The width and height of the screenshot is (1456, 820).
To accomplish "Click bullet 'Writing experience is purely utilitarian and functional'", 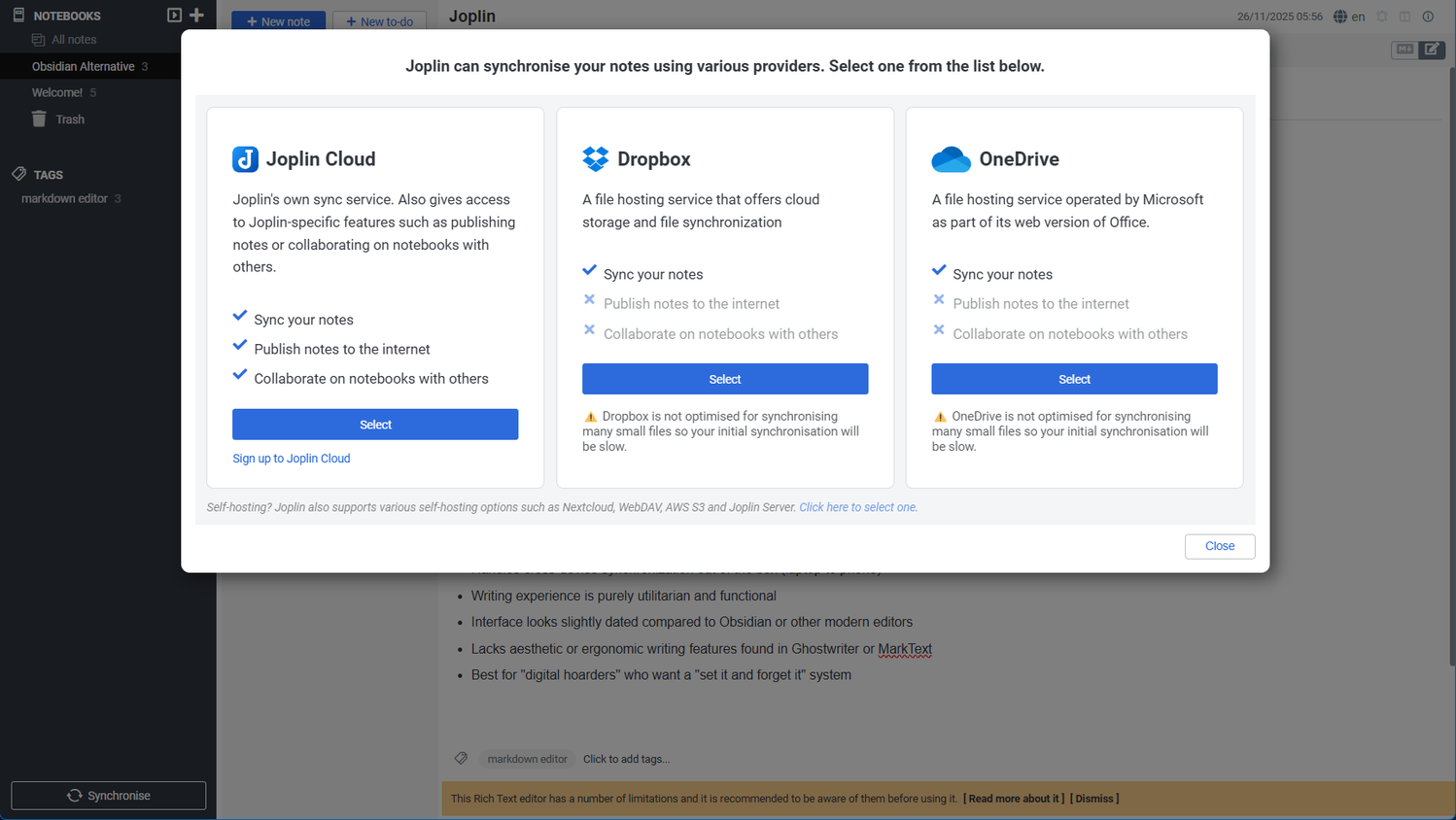I will (623, 596).
